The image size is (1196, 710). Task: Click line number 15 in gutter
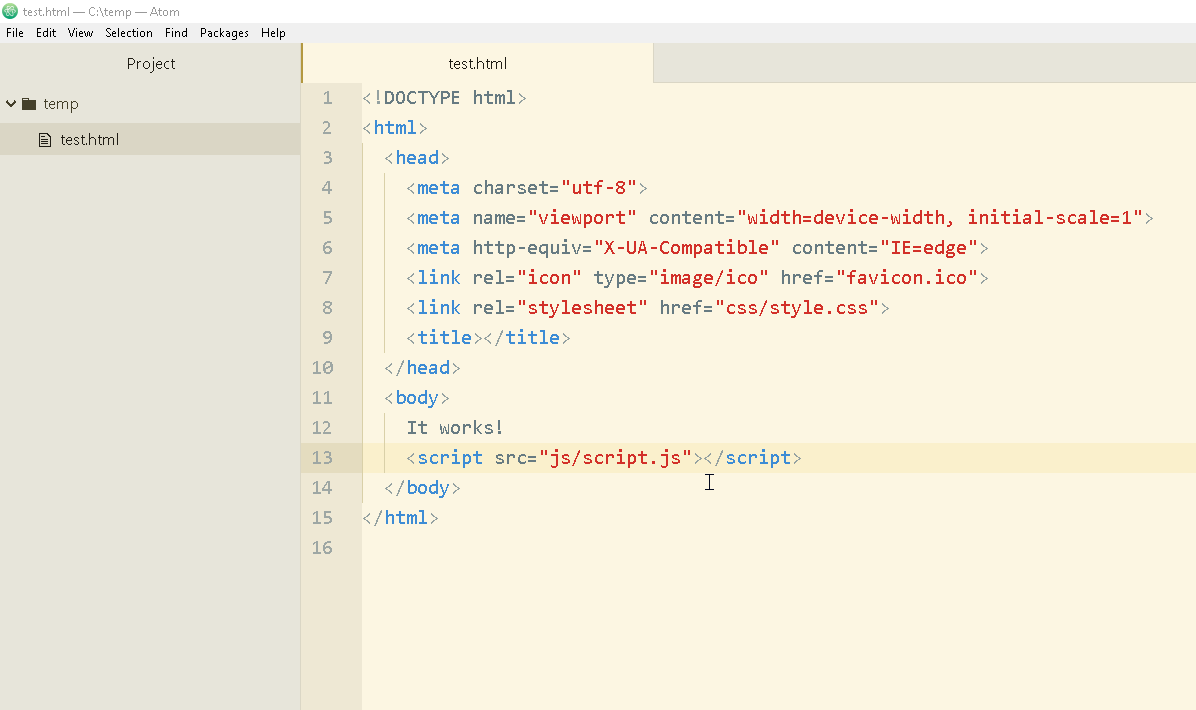coord(322,518)
